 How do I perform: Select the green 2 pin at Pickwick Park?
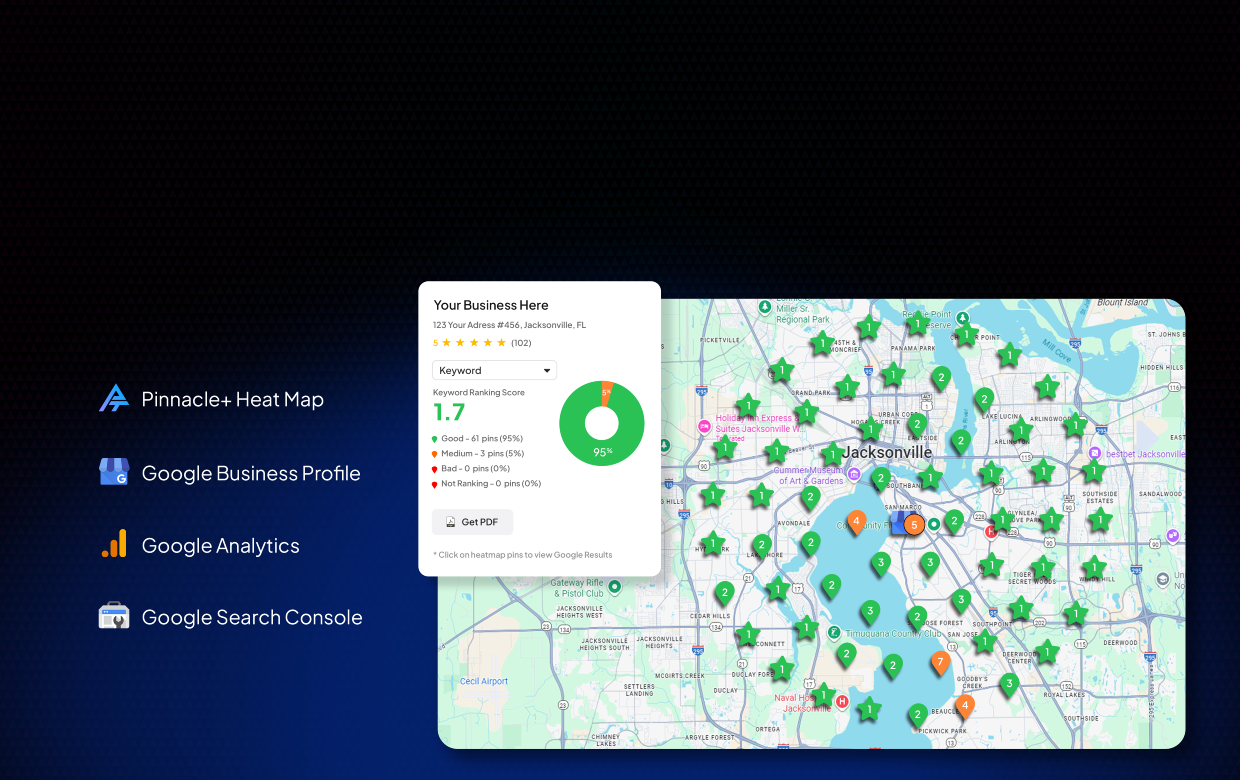point(917,714)
